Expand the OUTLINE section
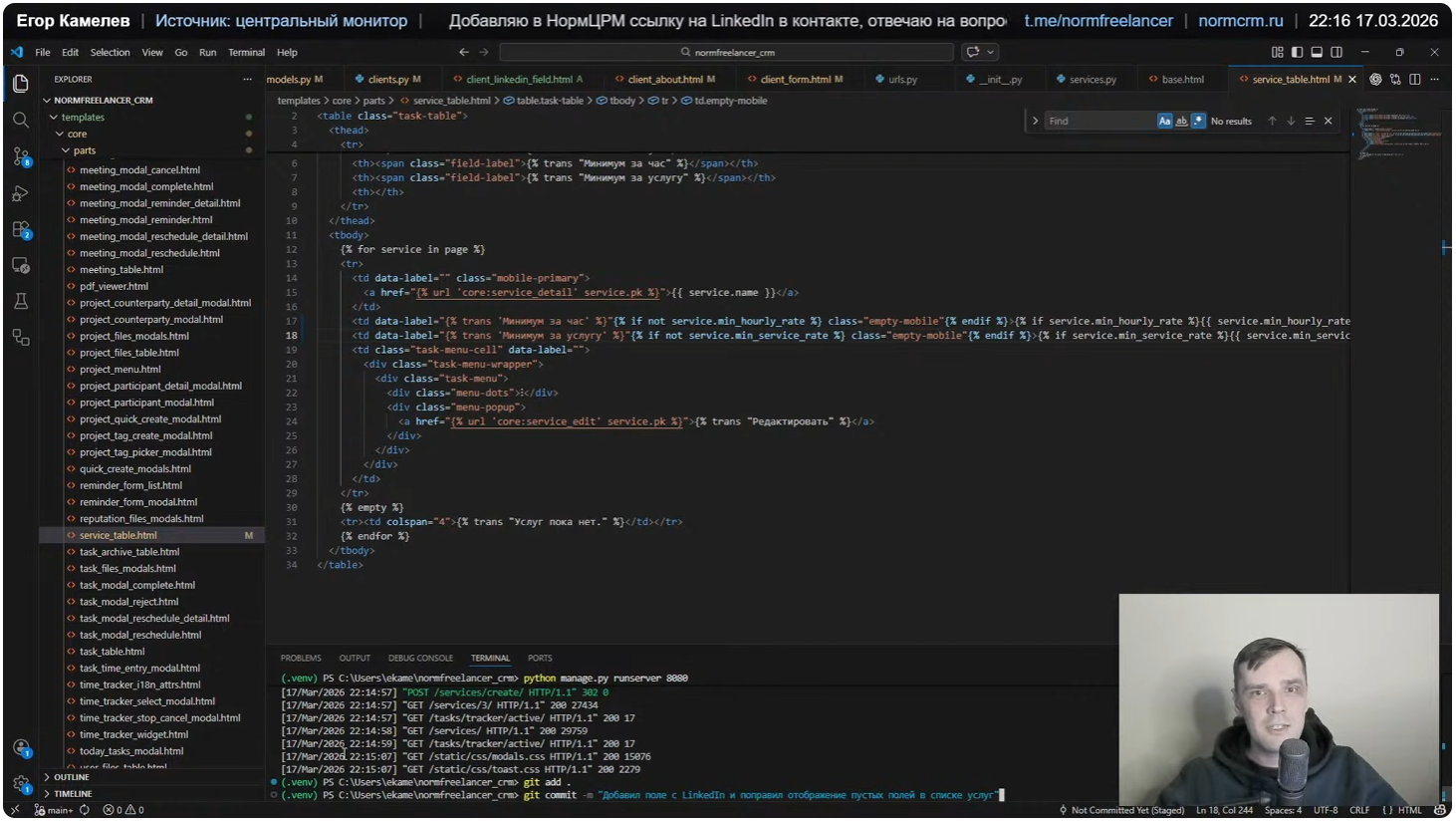The image size is (1456, 821). (71, 777)
